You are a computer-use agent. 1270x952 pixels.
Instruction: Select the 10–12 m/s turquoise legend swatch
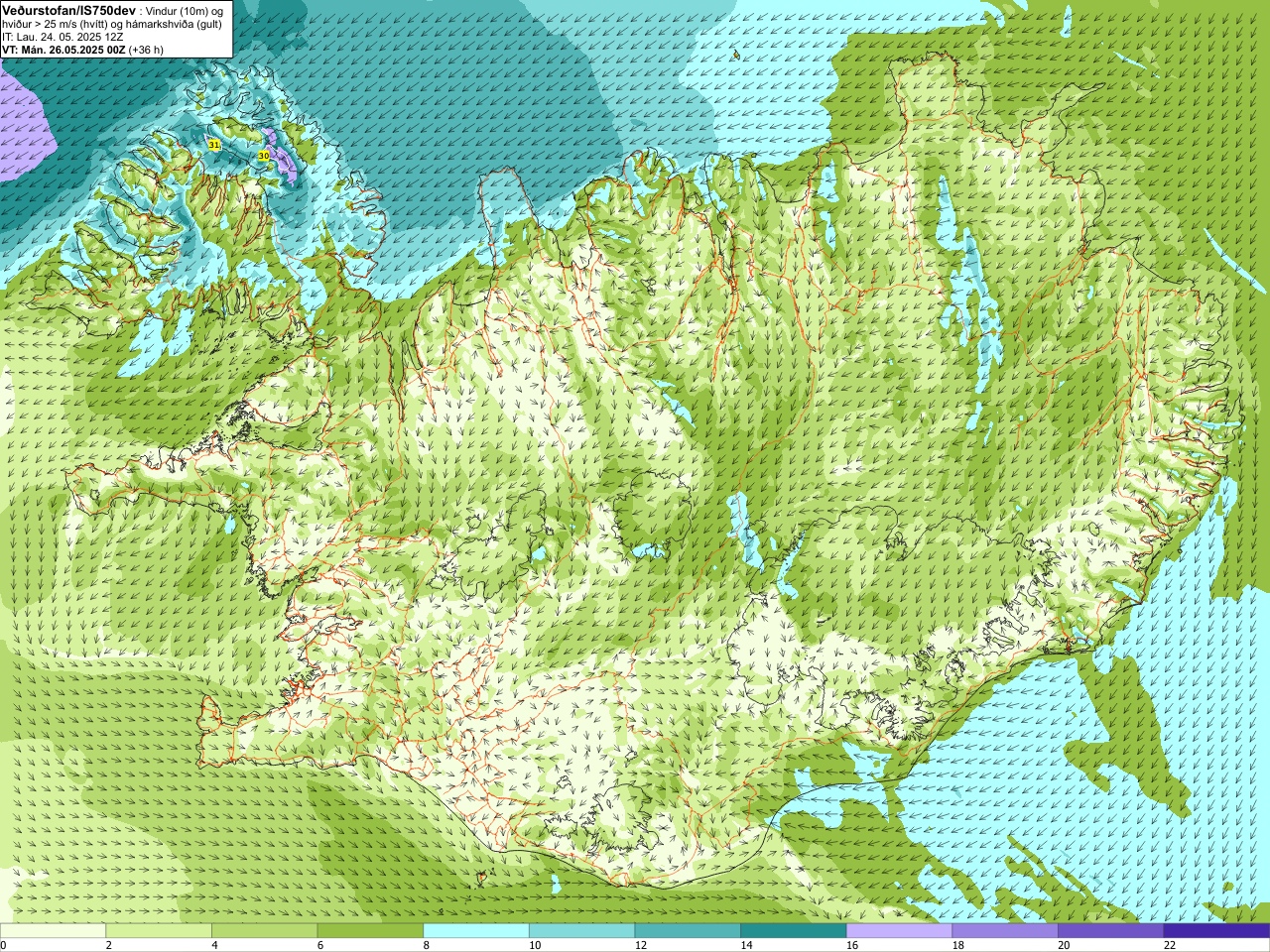[581, 931]
